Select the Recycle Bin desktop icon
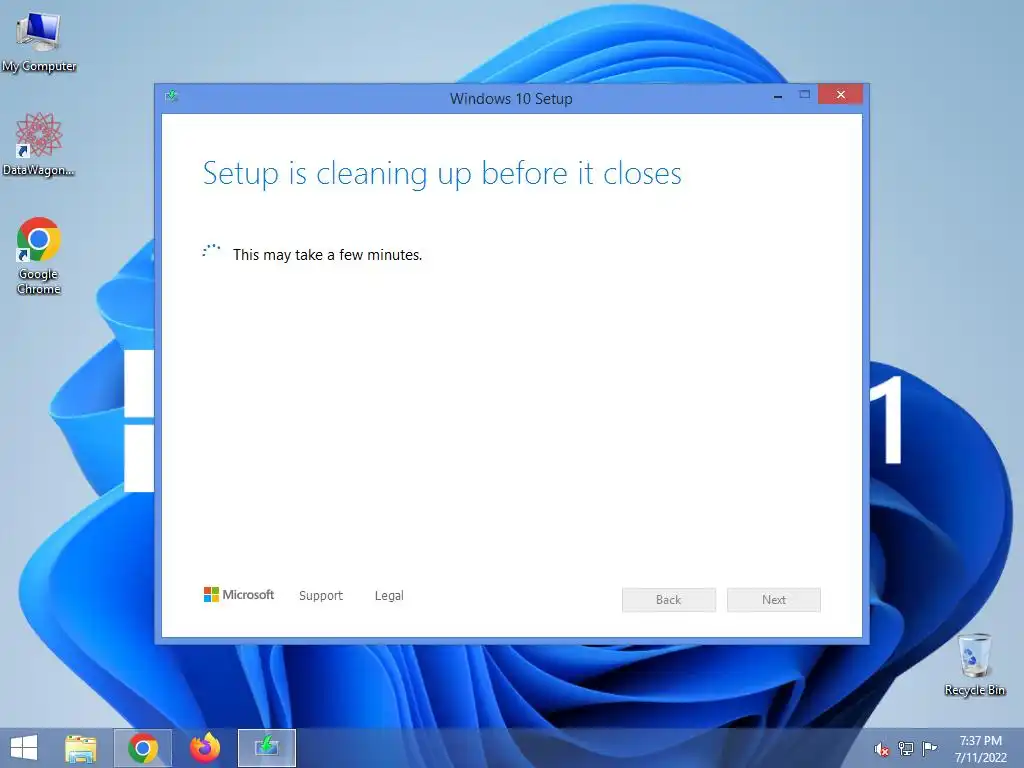Viewport: 1024px width, 768px height. point(974,664)
